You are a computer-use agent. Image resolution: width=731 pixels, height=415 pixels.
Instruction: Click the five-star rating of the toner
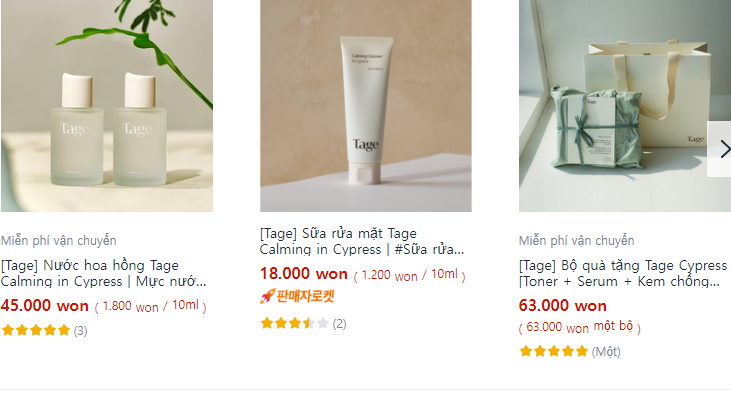point(36,331)
